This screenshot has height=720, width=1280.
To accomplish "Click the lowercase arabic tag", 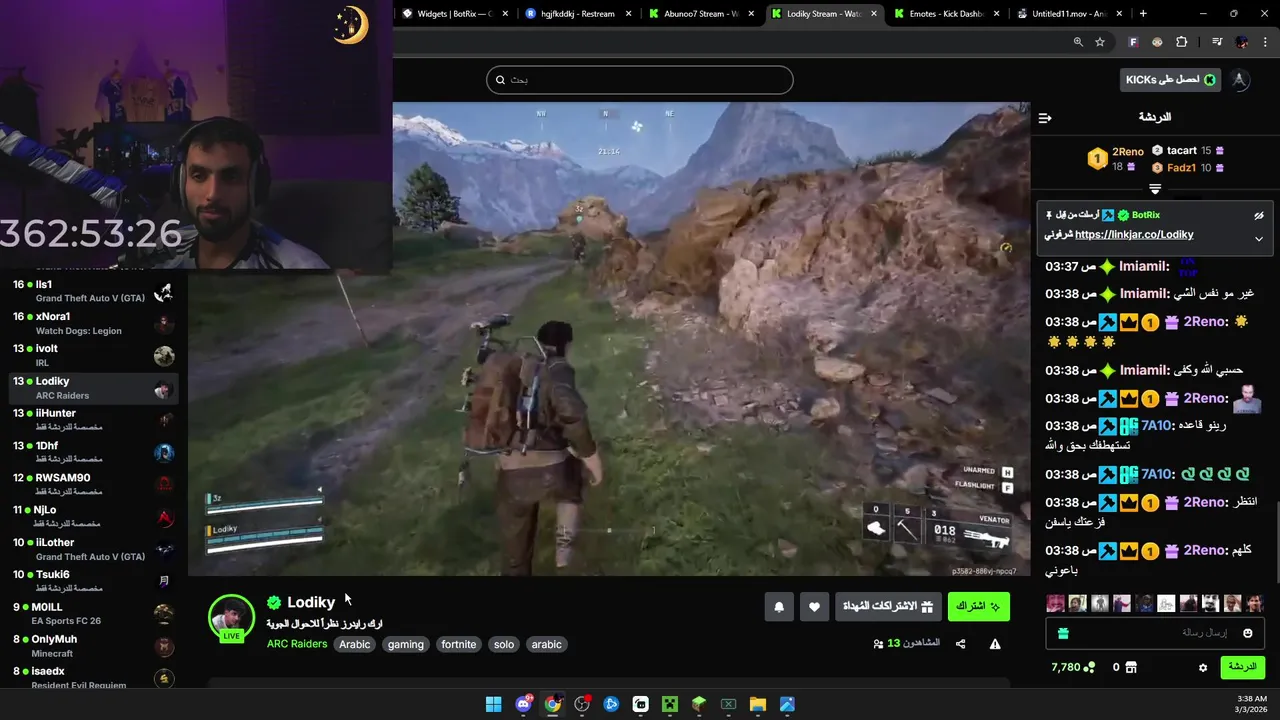I will point(546,645).
